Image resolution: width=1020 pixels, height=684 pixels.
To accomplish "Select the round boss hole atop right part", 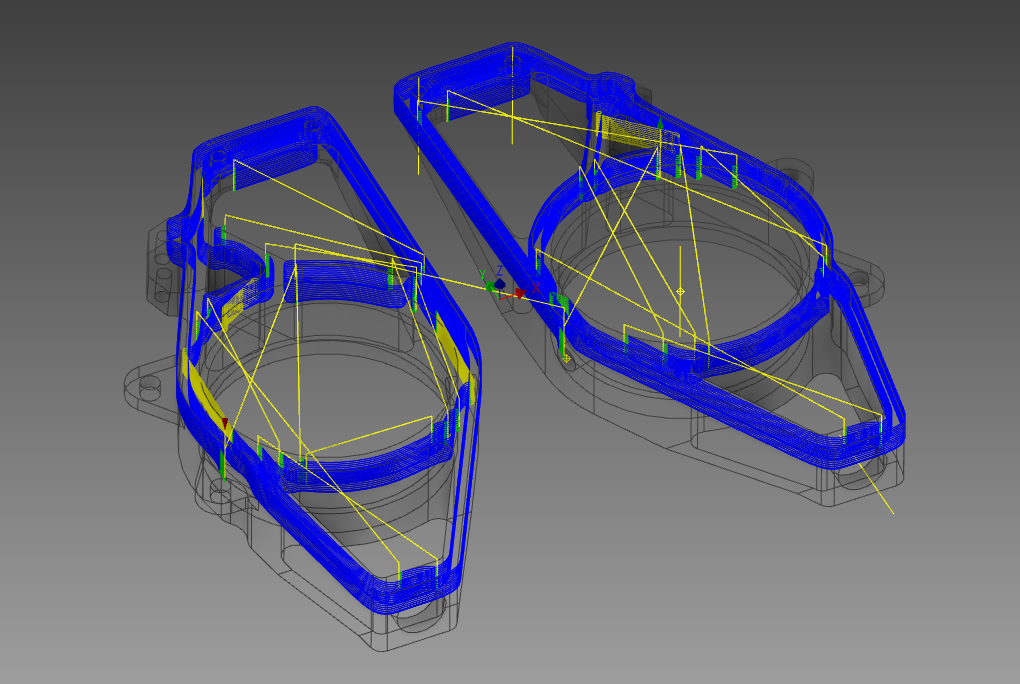I will click(617, 82).
